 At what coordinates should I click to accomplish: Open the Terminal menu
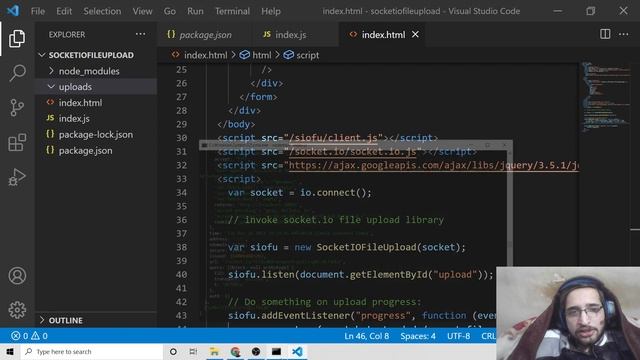pos(232,11)
